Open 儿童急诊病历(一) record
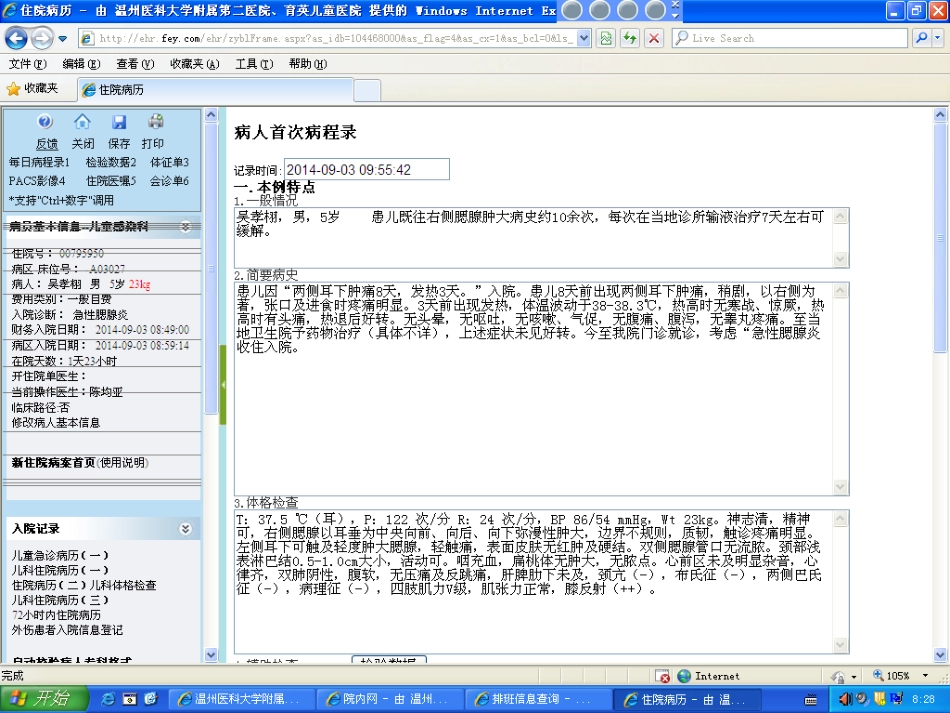Screen dimensions: 950x713 [x=60, y=555]
